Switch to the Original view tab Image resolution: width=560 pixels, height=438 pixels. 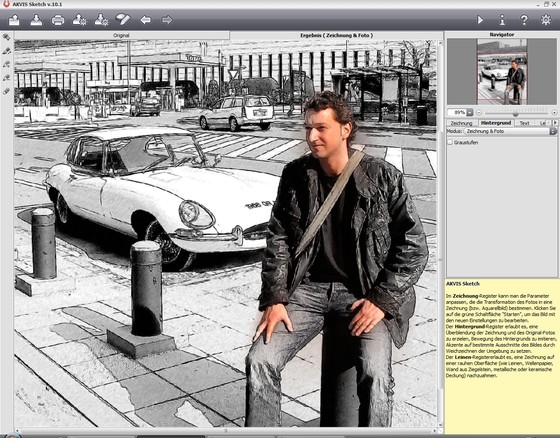pos(121,35)
